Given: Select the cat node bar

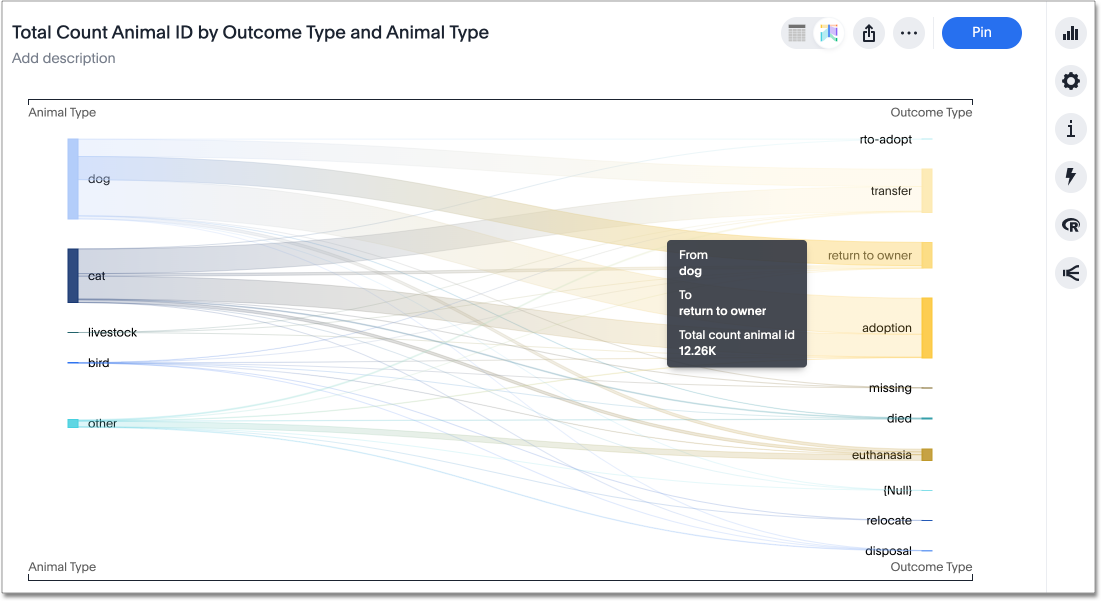Looking at the screenshot, I should click(x=73, y=275).
